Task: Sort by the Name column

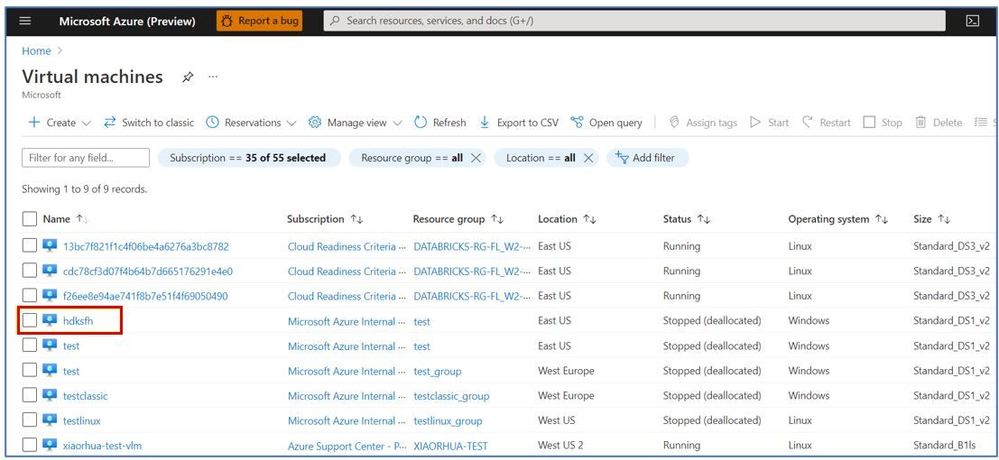Action: [63, 219]
